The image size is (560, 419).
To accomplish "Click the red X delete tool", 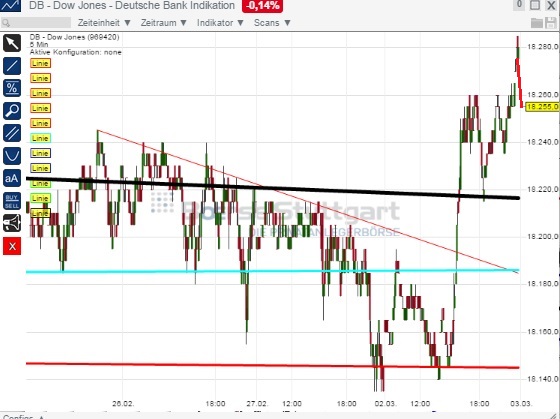I will 12,246.
